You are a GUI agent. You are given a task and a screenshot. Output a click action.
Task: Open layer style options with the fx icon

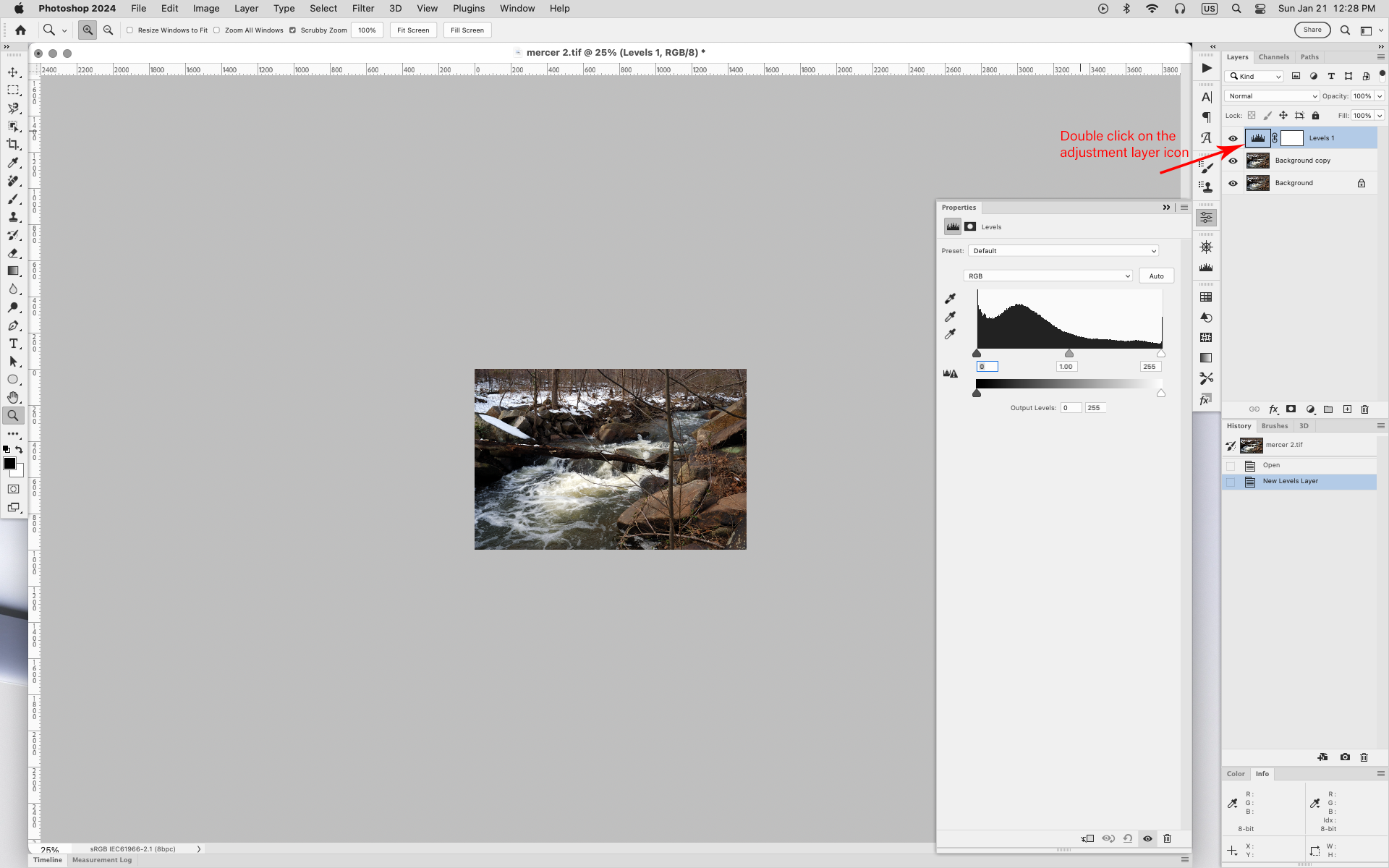tap(1274, 409)
